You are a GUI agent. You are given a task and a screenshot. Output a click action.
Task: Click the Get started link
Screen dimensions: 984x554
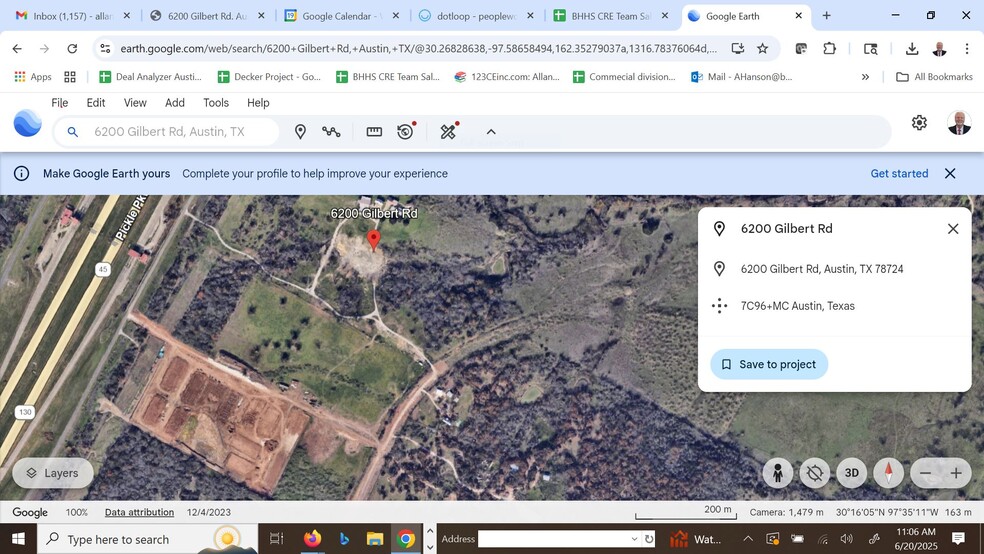[899, 174]
